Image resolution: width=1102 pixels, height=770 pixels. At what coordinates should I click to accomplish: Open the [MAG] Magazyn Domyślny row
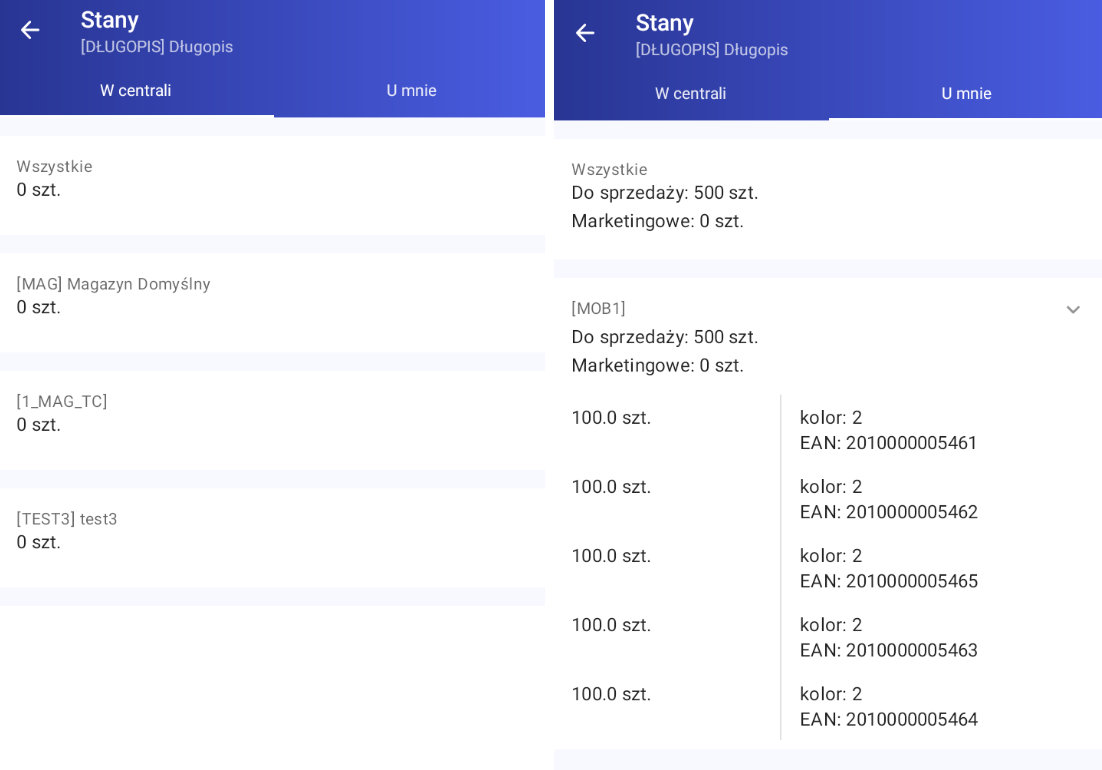pyautogui.click(x=273, y=303)
